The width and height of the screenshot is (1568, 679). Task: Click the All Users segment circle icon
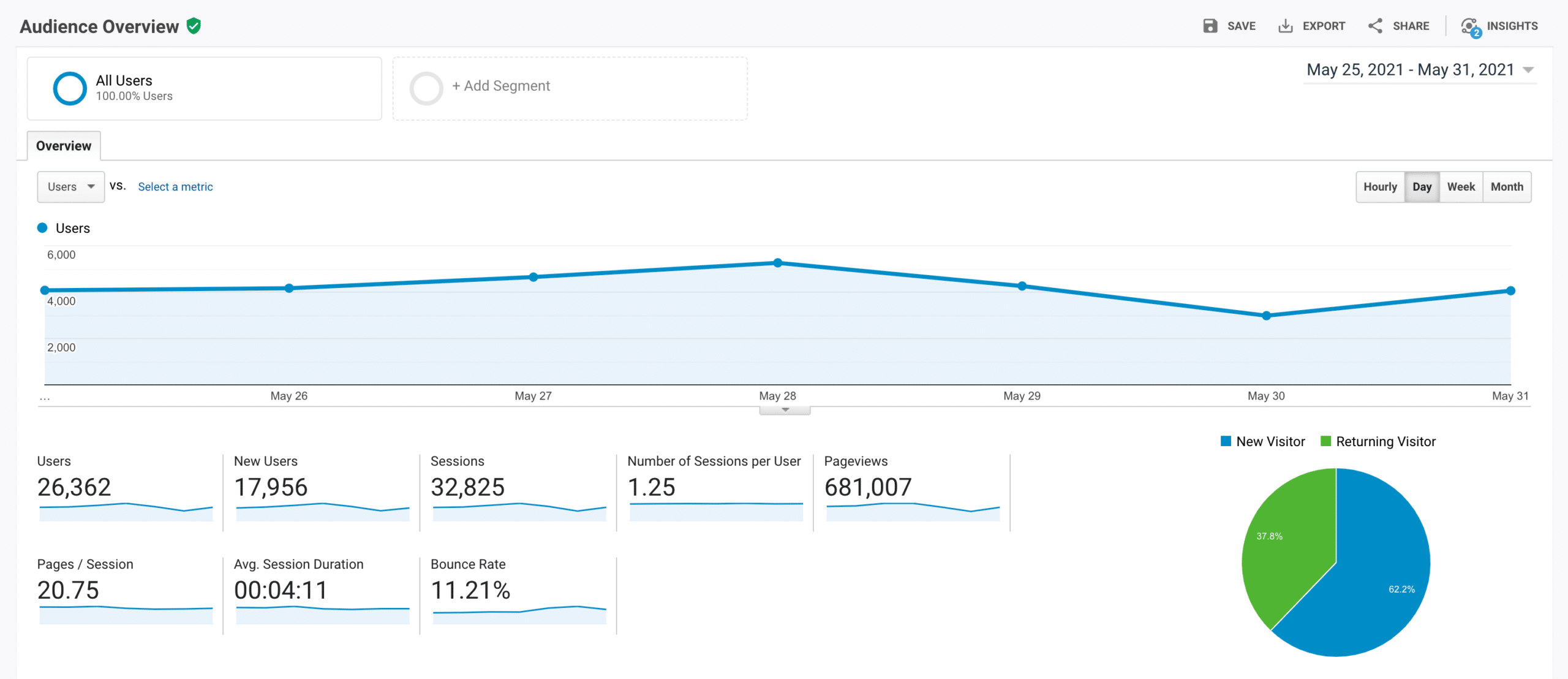(70, 88)
